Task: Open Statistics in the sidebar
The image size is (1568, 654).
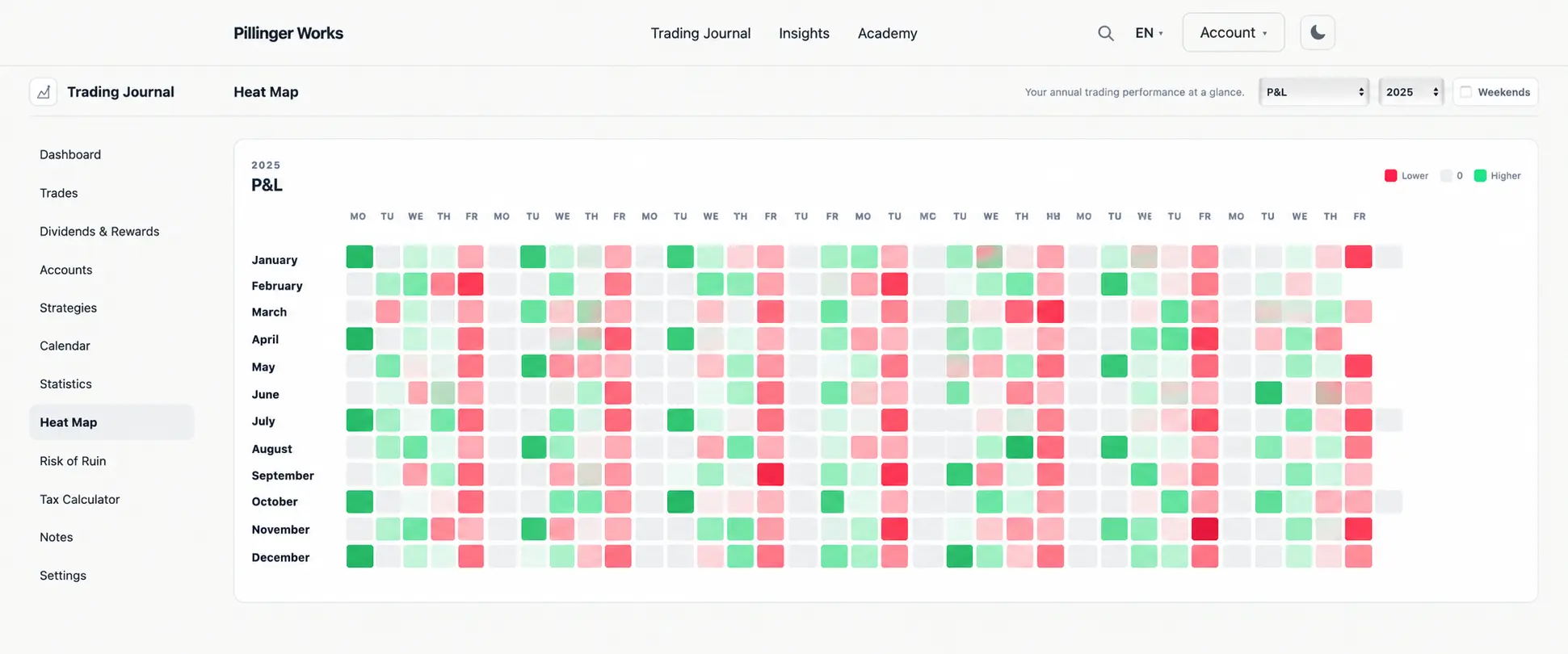Action: (111, 384)
